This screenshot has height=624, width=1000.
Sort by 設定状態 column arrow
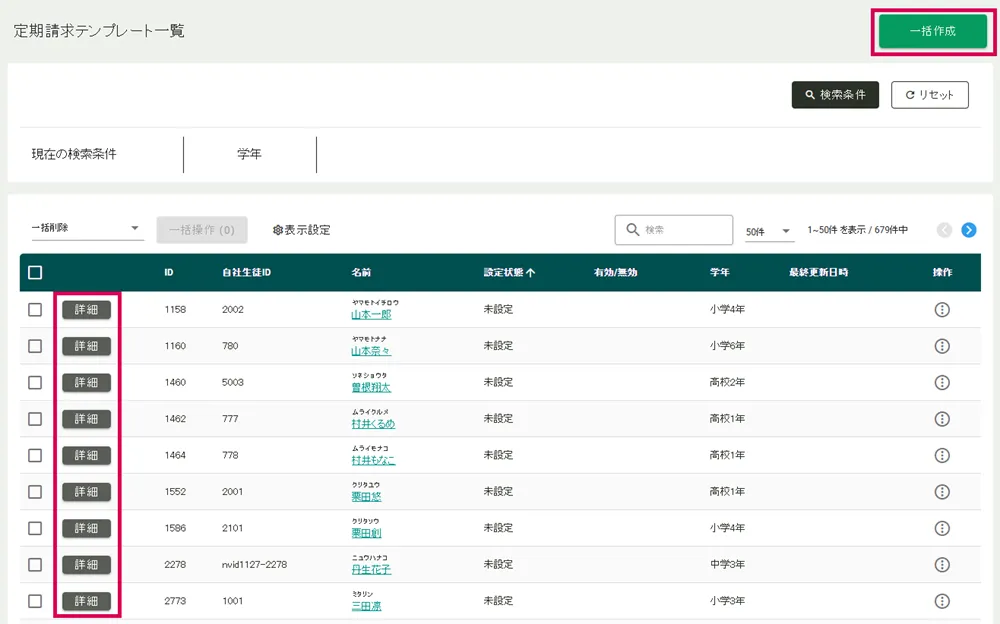point(531,273)
